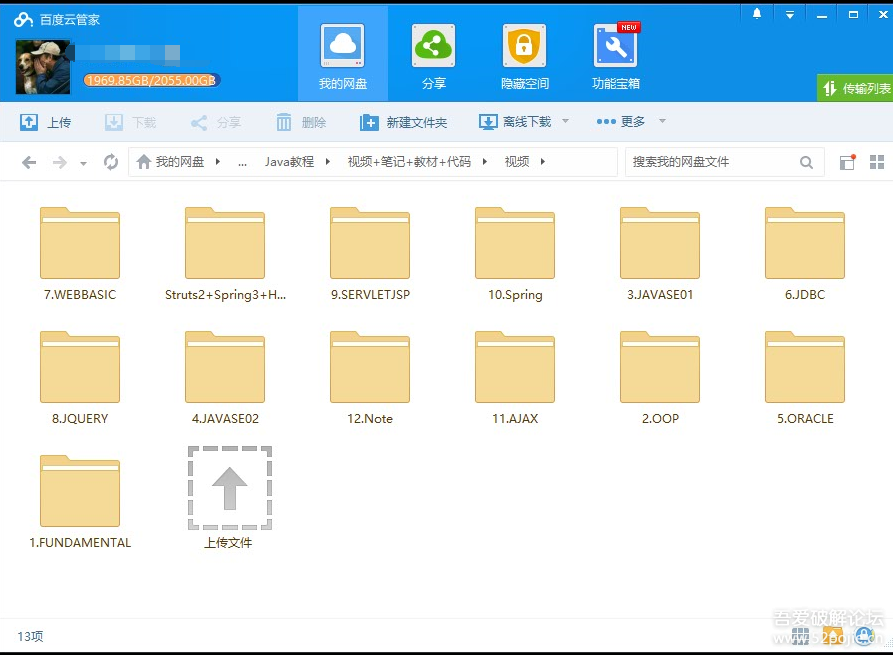Open the 隐藏空间 tab
This screenshot has width=893, height=655.
tap(524, 56)
